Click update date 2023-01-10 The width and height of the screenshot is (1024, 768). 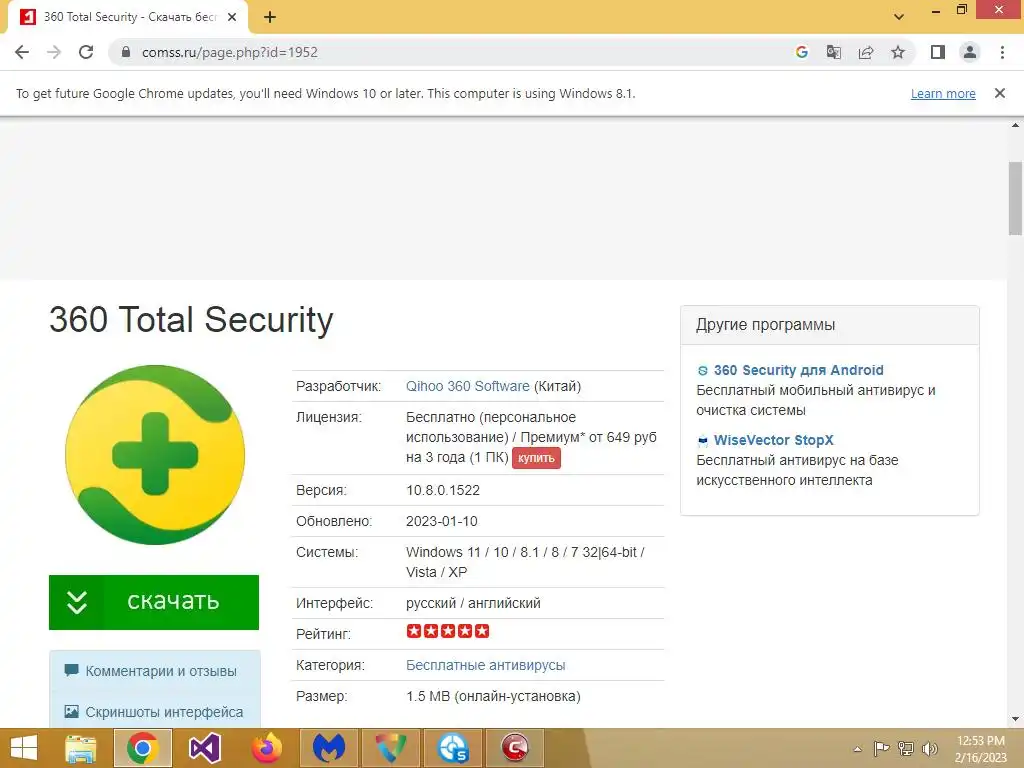coord(441,521)
